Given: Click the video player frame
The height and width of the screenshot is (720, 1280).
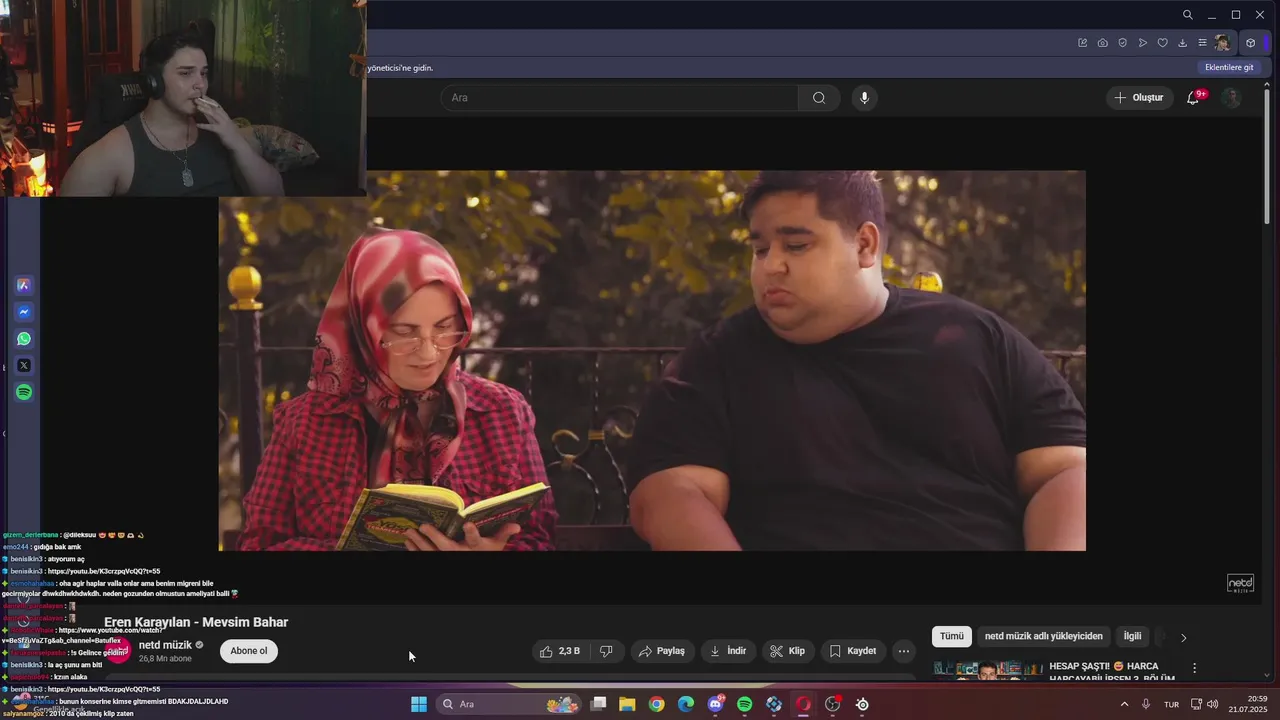Looking at the screenshot, I should tap(652, 360).
